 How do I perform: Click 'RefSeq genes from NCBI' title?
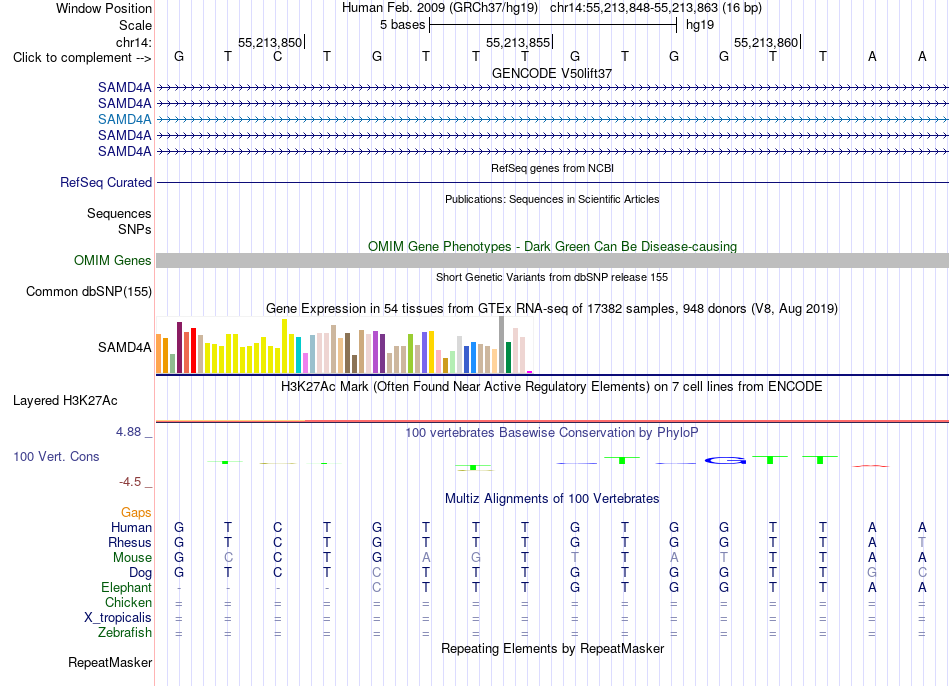pos(552,168)
